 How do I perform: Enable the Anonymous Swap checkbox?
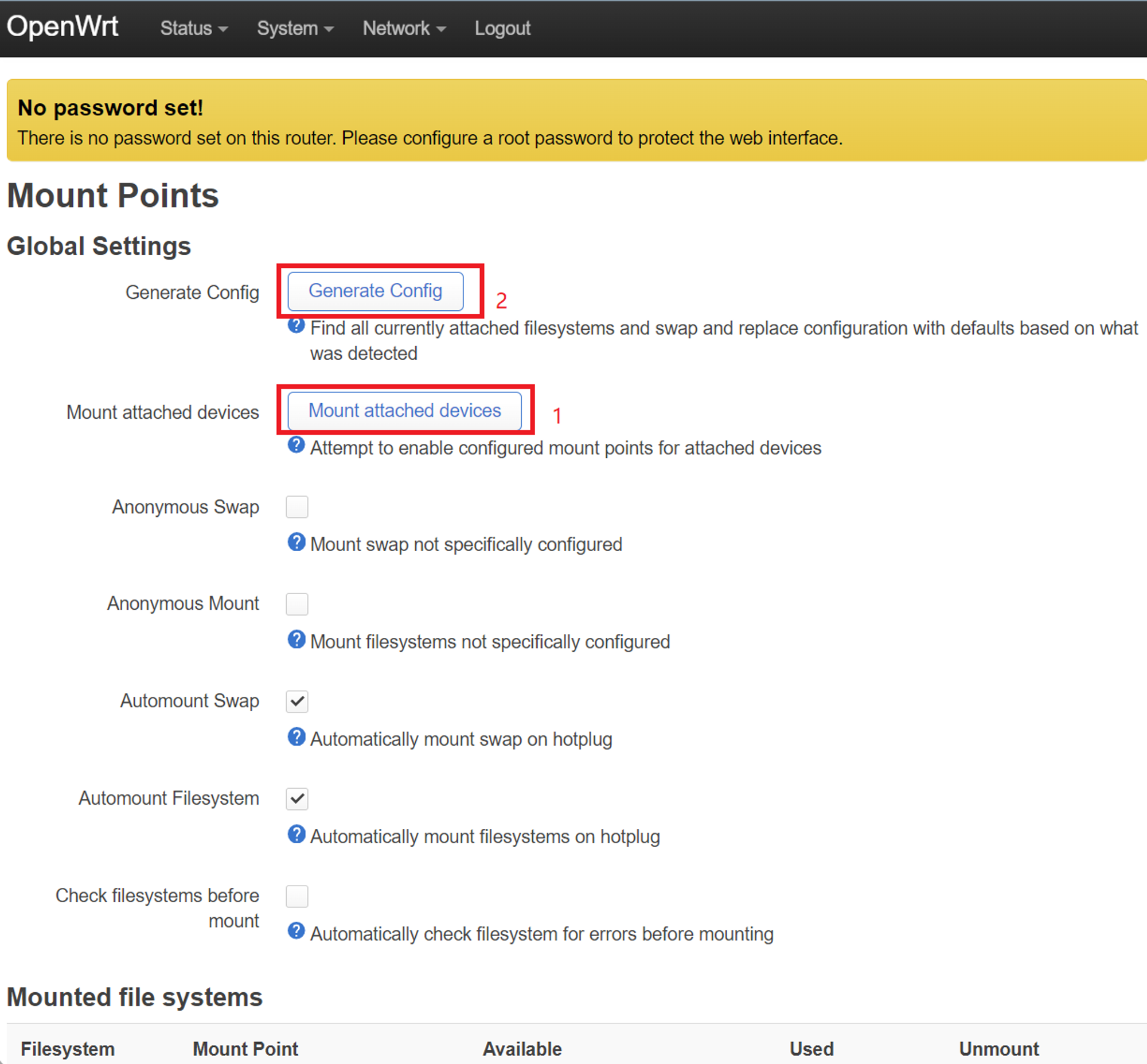(x=297, y=506)
